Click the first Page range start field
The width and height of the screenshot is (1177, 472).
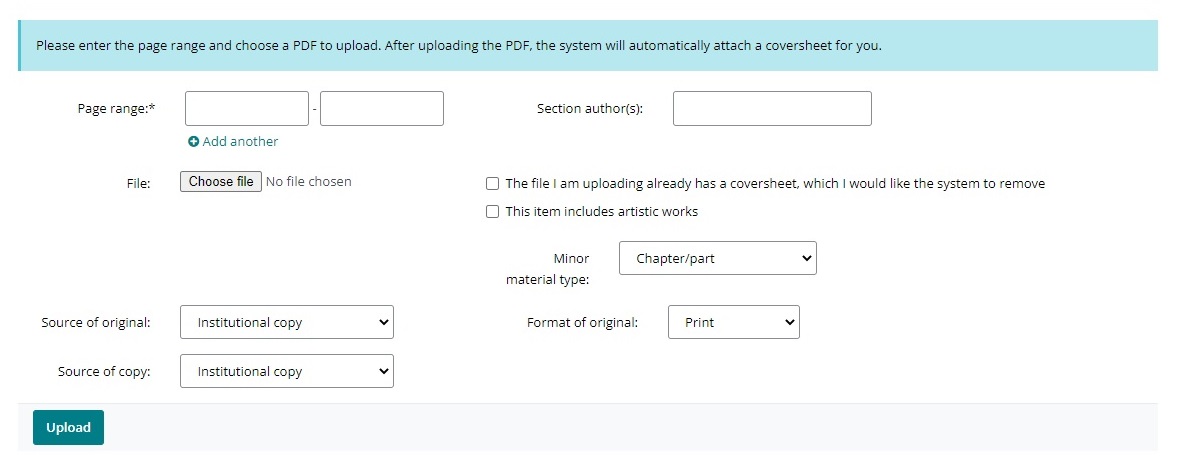(247, 109)
